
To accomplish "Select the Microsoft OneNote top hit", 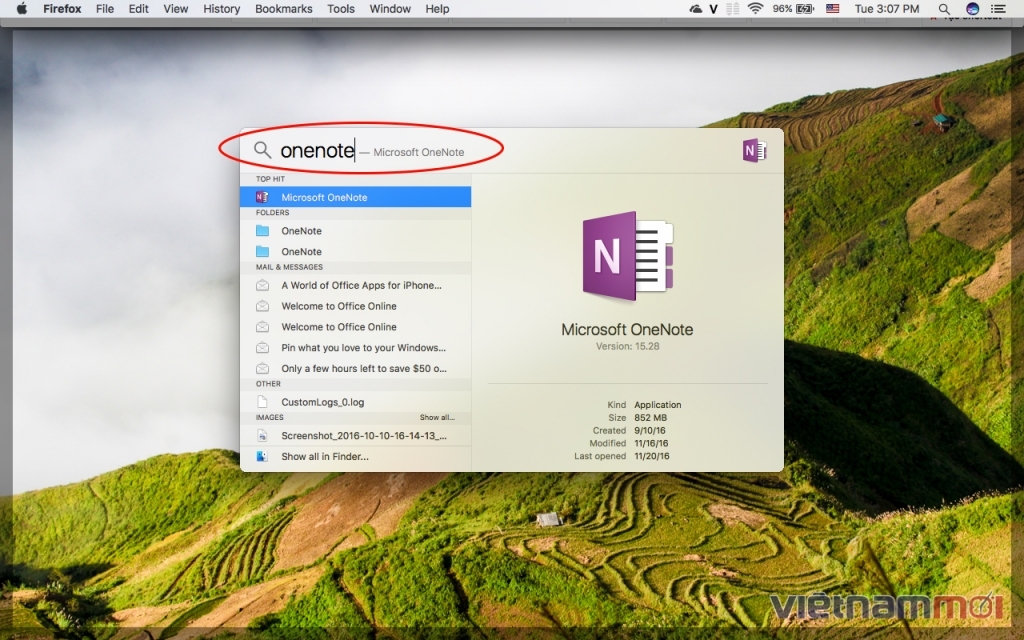I will click(x=355, y=197).
